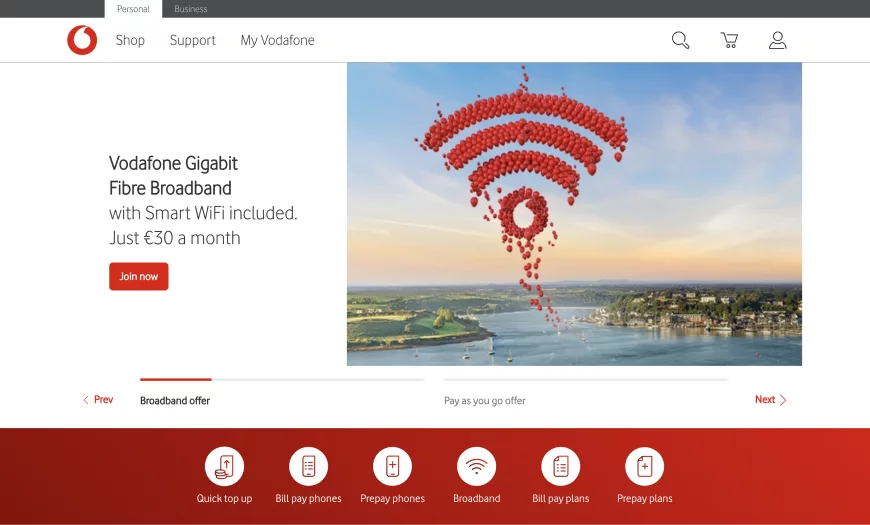Switch to the Personal tab
870x525 pixels.
point(133,9)
